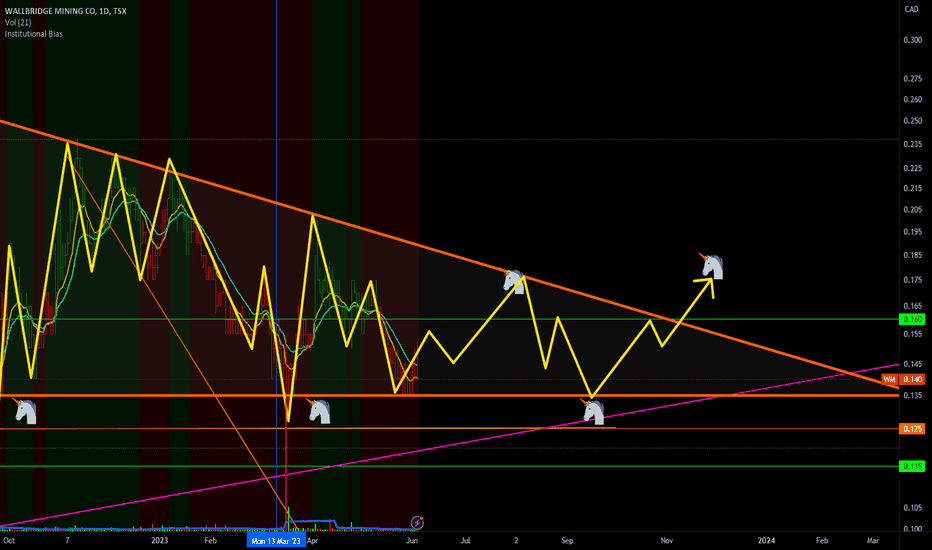This screenshot has width=932, height=550.
Task: Click the 2023 label on time axis
Action: pyautogui.click(x=159, y=540)
